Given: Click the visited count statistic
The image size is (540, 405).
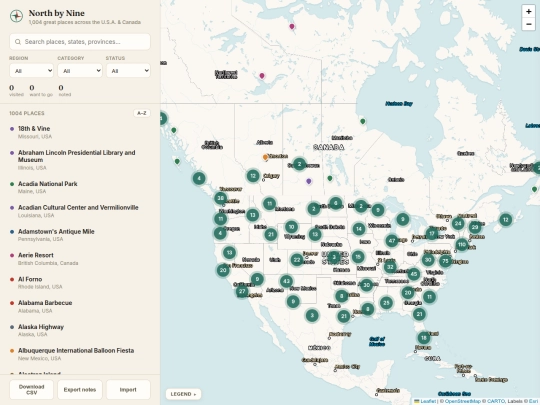Looking at the screenshot, I should [x=16, y=90].
